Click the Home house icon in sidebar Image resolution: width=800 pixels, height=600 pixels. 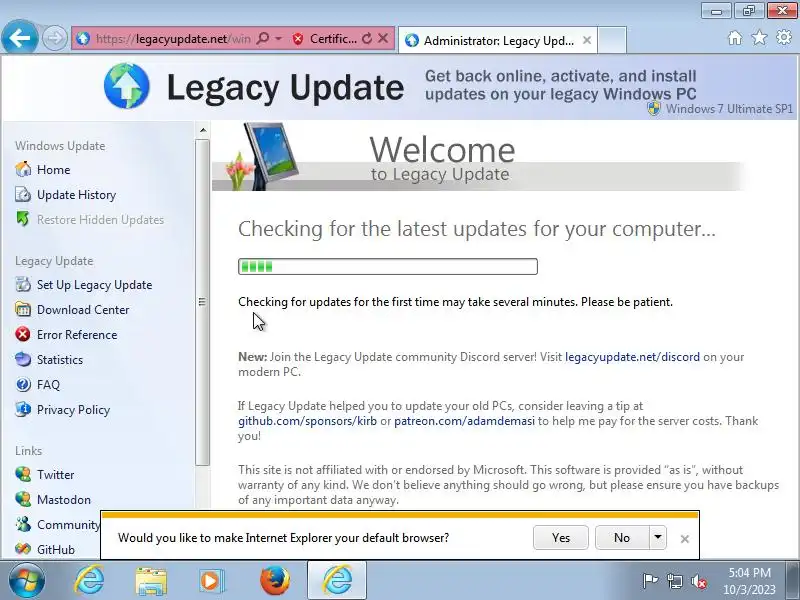point(23,169)
